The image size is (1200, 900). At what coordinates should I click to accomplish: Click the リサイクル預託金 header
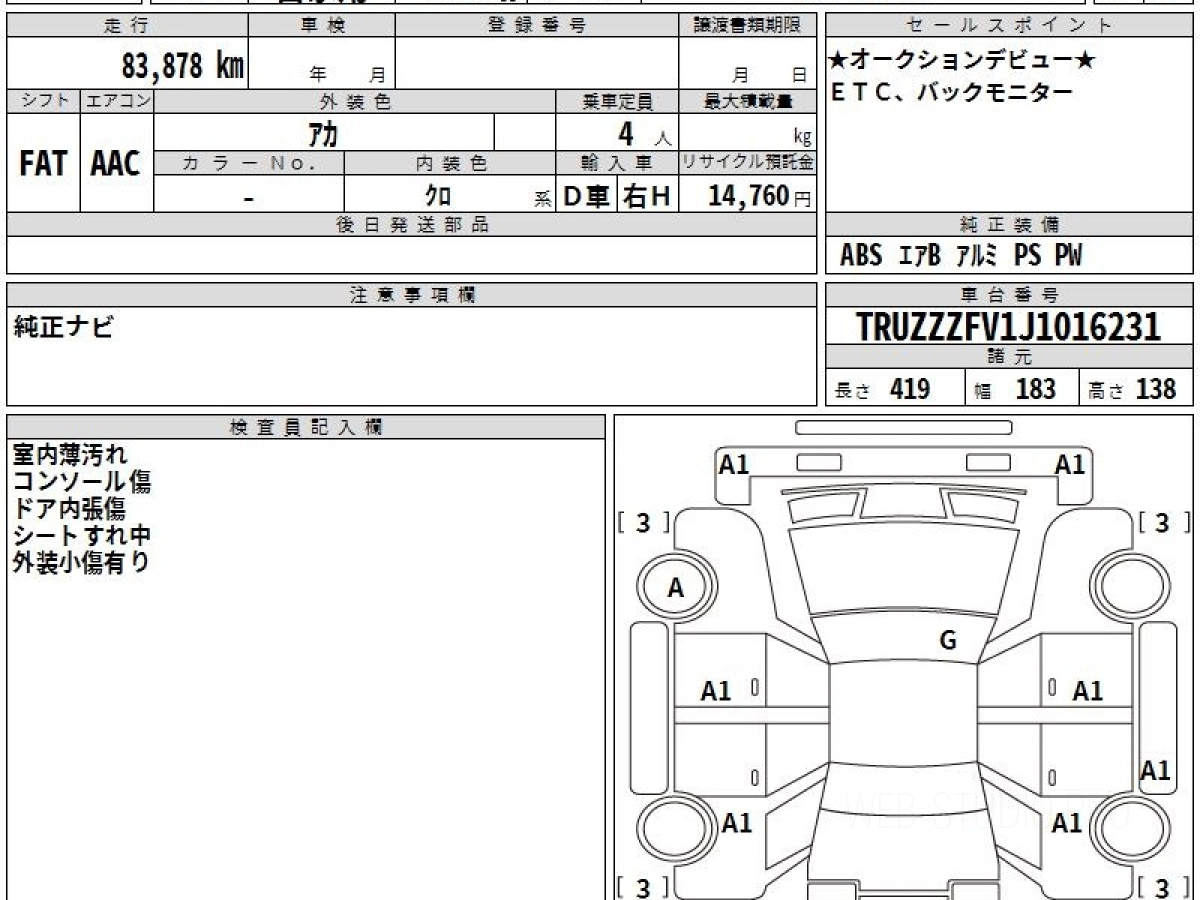point(747,162)
